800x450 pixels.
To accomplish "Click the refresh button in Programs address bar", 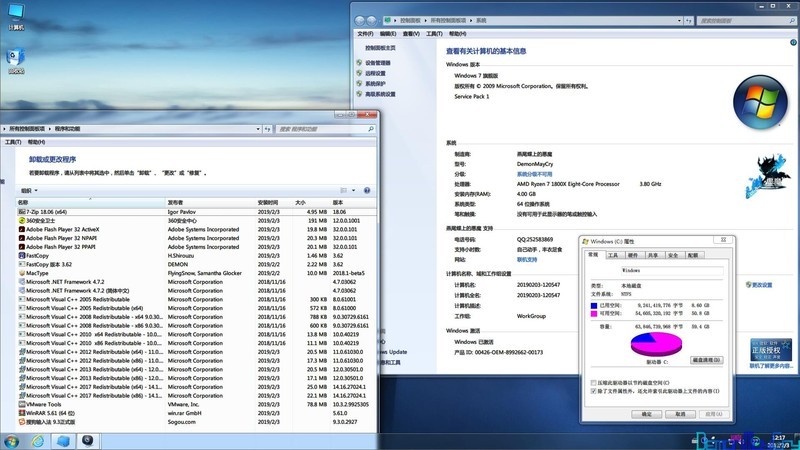I will pos(267,129).
